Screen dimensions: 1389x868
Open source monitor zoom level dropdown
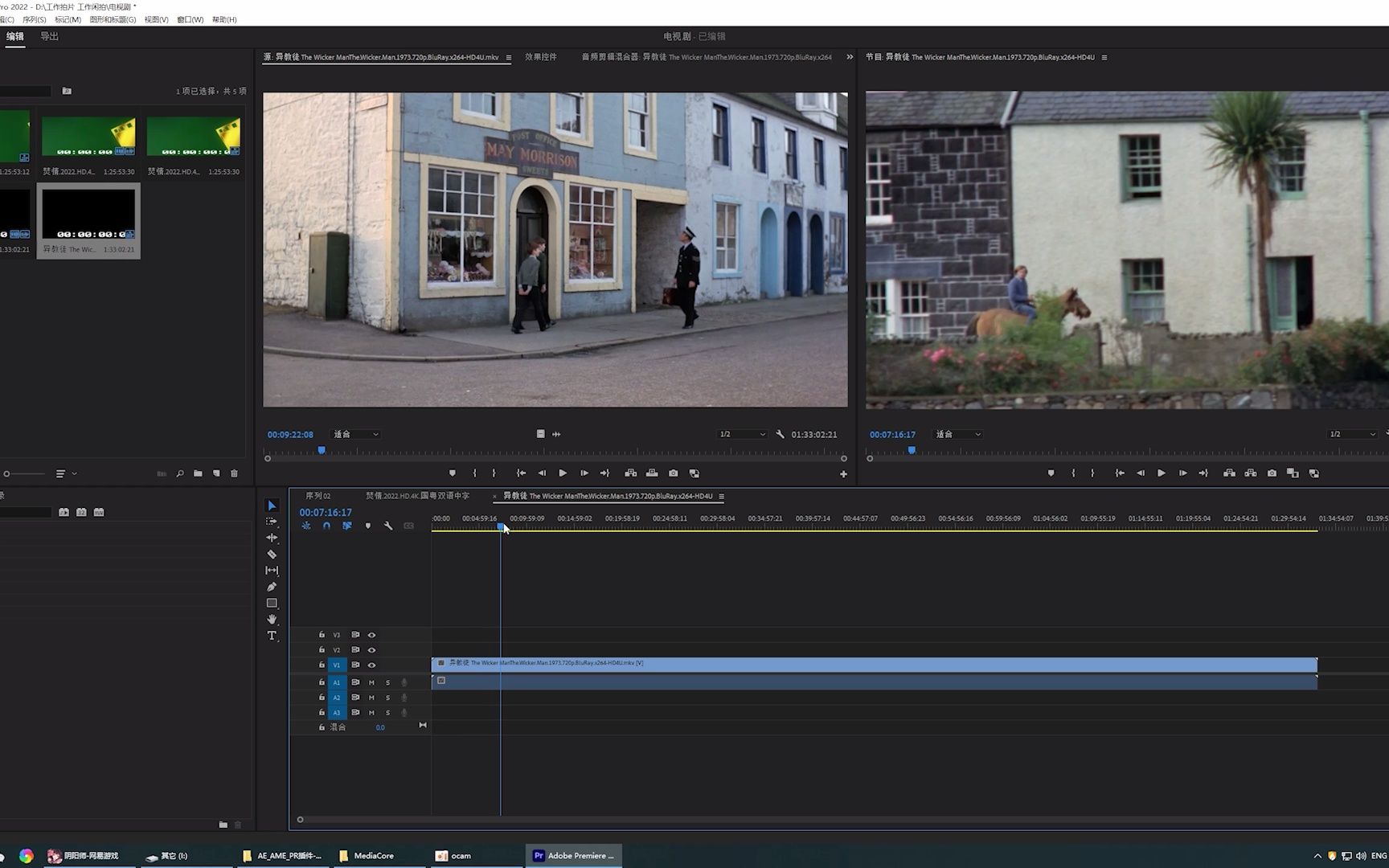click(356, 434)
